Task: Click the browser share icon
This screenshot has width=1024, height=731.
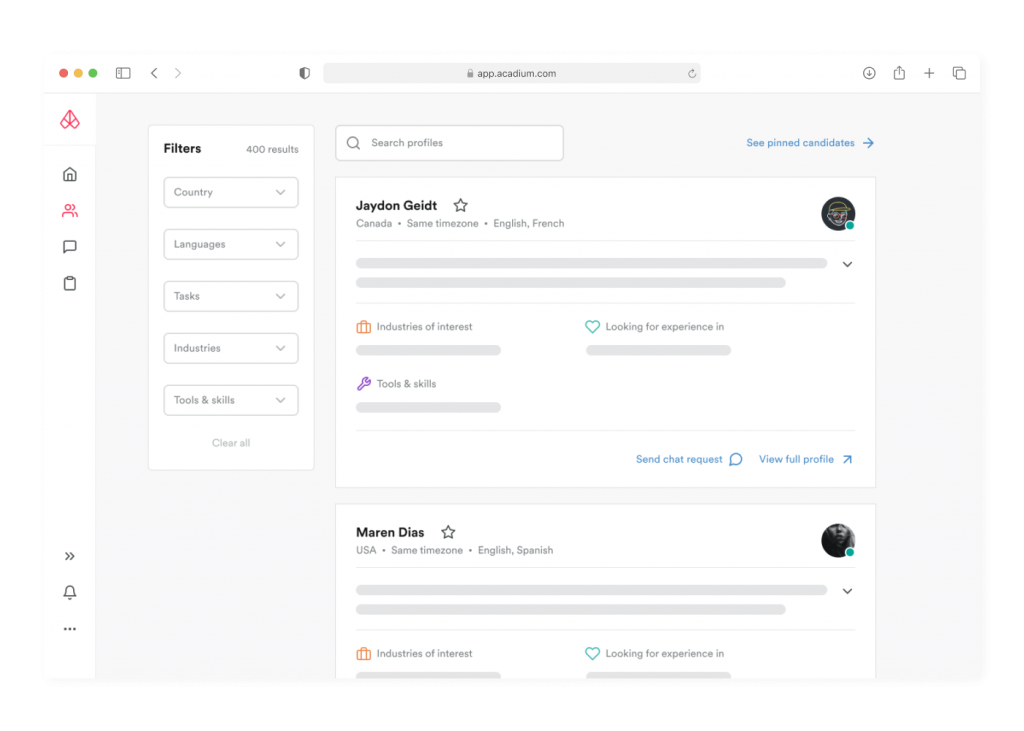Action: 899,73
